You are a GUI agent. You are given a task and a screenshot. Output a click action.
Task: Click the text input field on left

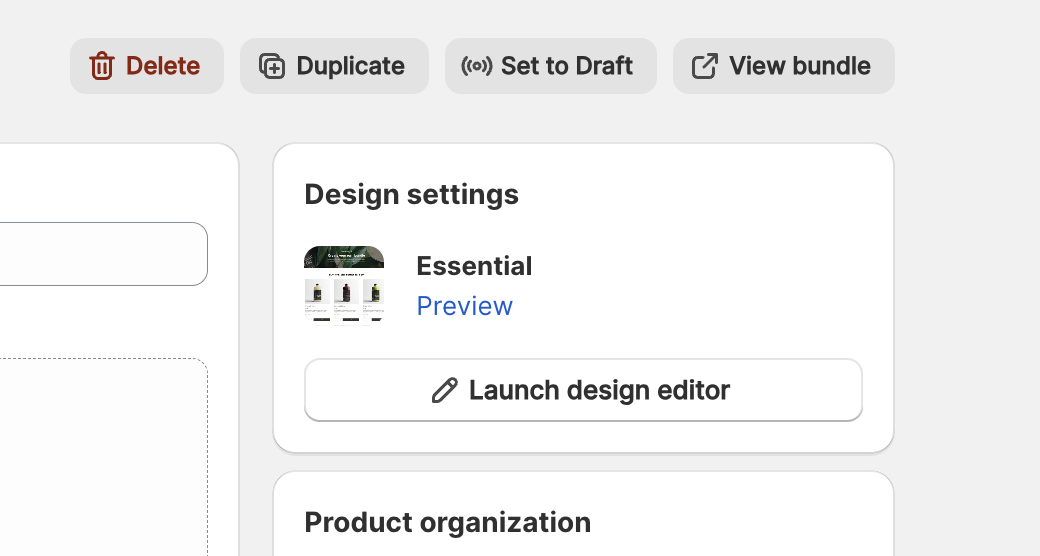tap(100, 254)
